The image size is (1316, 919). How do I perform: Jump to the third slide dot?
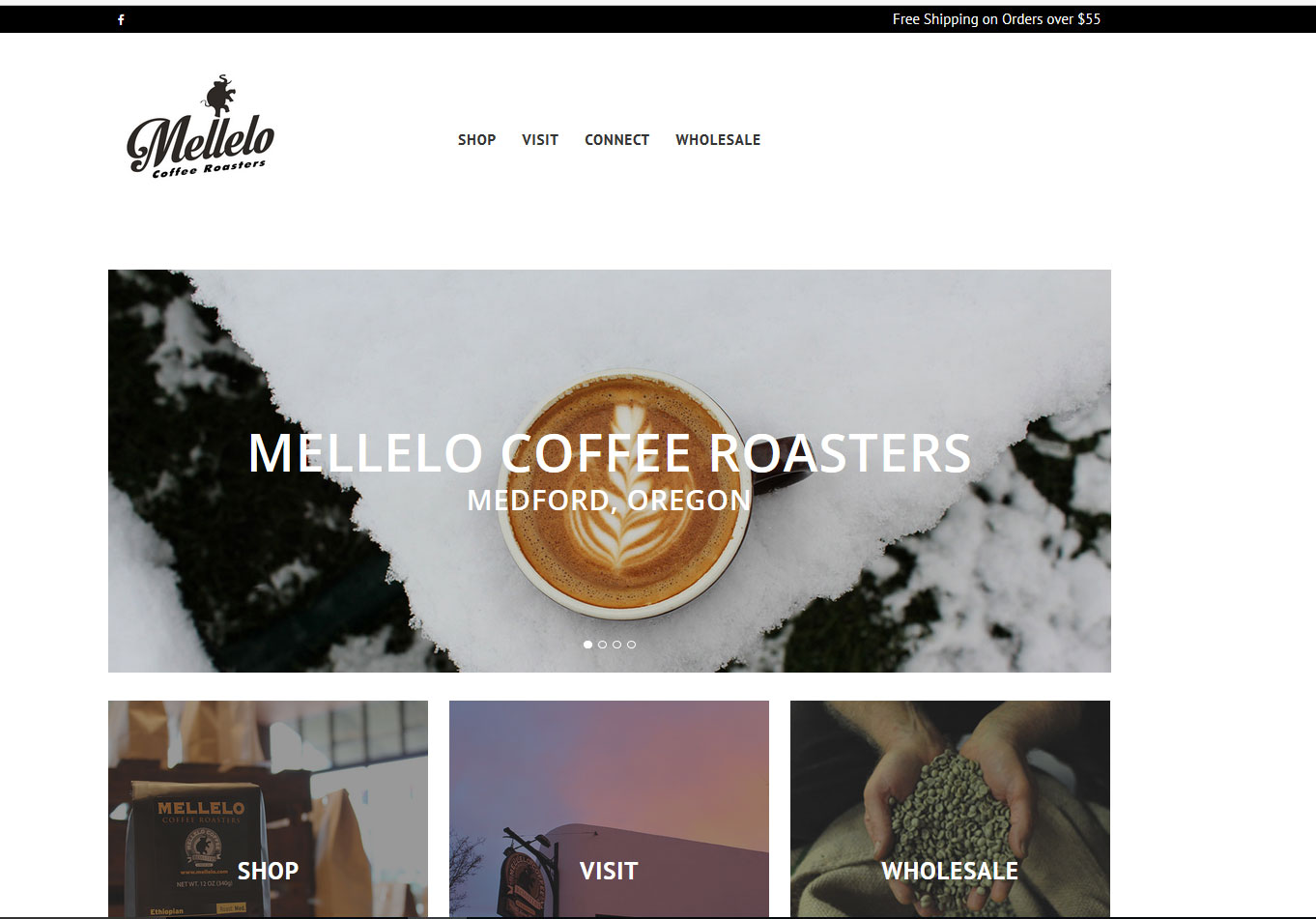(616, 644)
